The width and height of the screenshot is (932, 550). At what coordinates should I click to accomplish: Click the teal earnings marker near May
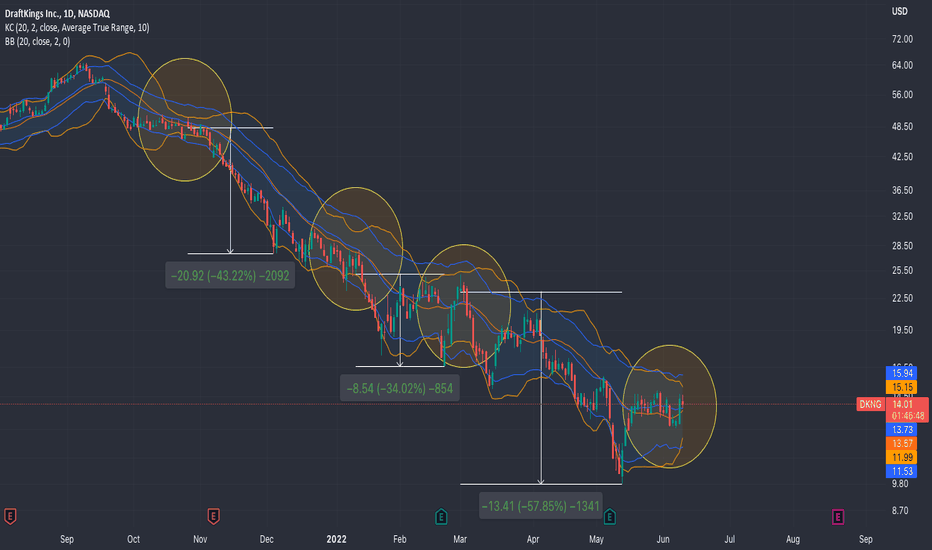coord(609,516)
